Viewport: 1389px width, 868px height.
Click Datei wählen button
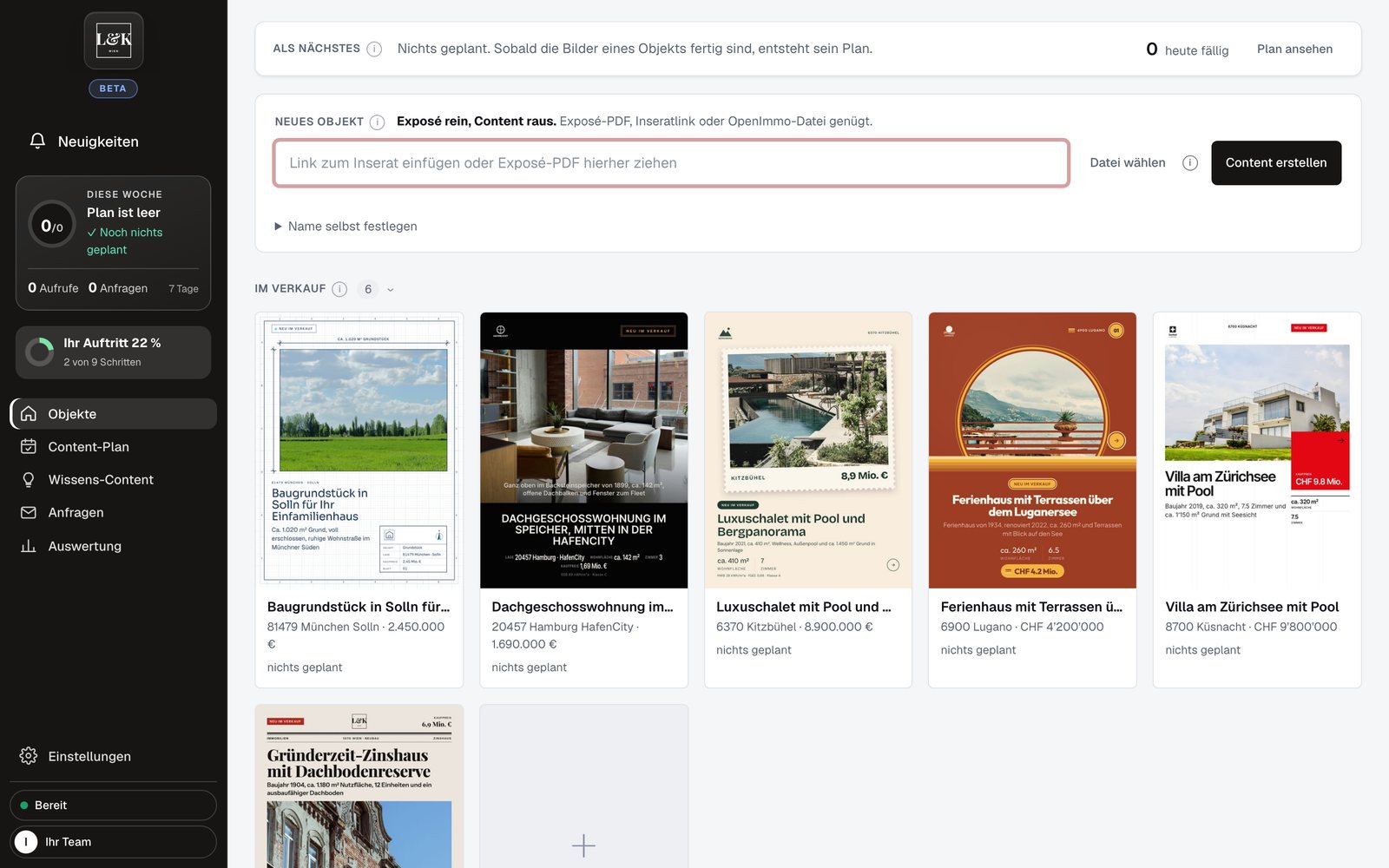pos(1128,163)
